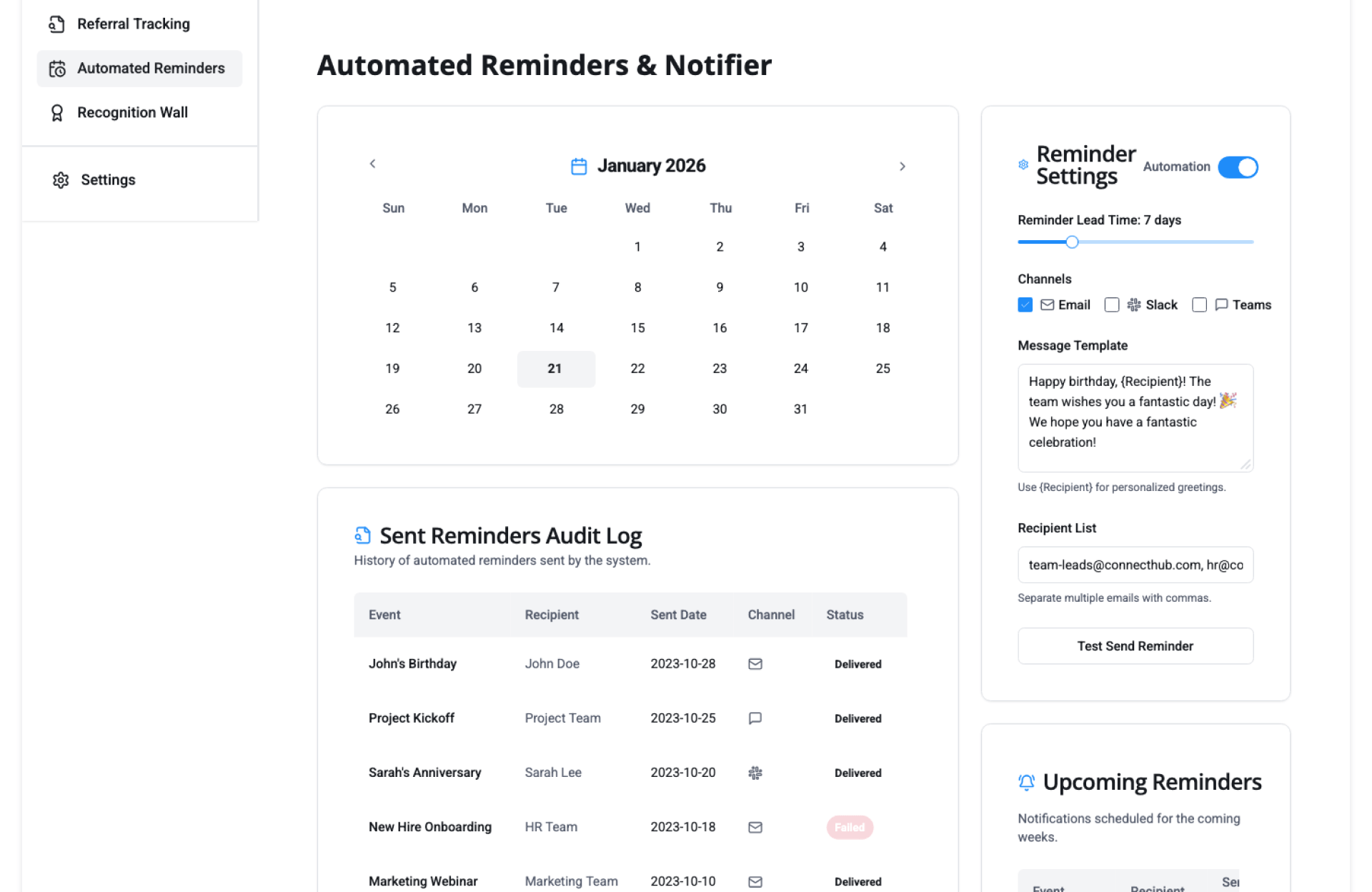Image resolution: width=1372 pixels, height=892 pixels.
Task: Click the gear icon next to Reminder Settings
Action: (x=1023, y=165)
